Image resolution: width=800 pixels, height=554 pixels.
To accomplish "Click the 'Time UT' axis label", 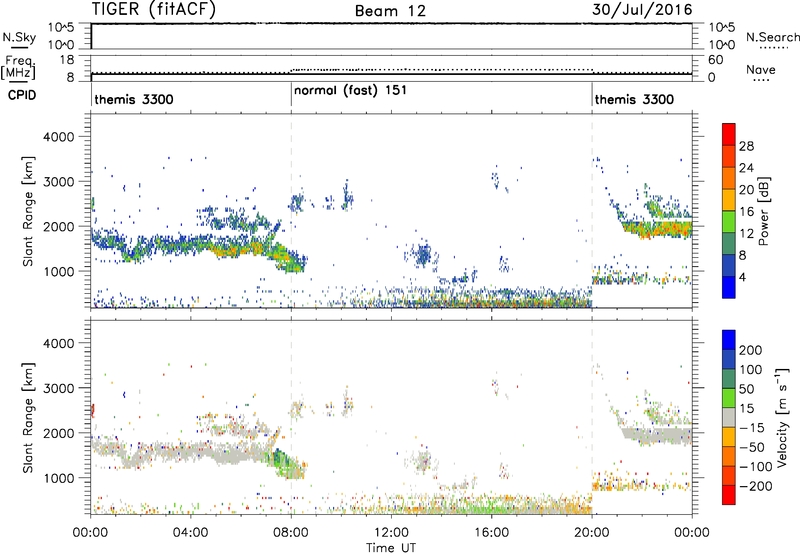I will tap(391, 547).
